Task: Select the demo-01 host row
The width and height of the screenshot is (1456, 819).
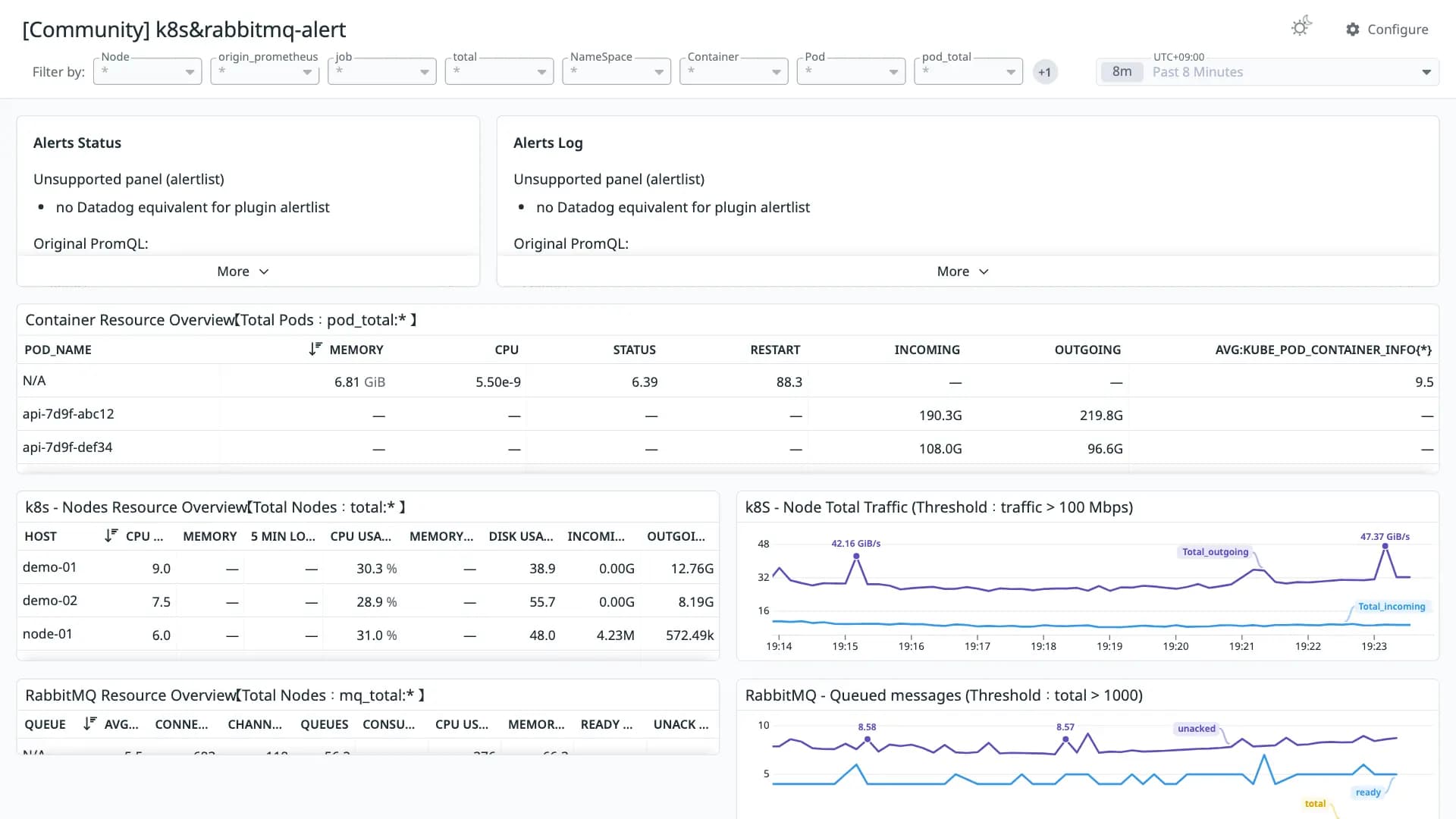Action: pyautogui.click(x=368, y=567)
